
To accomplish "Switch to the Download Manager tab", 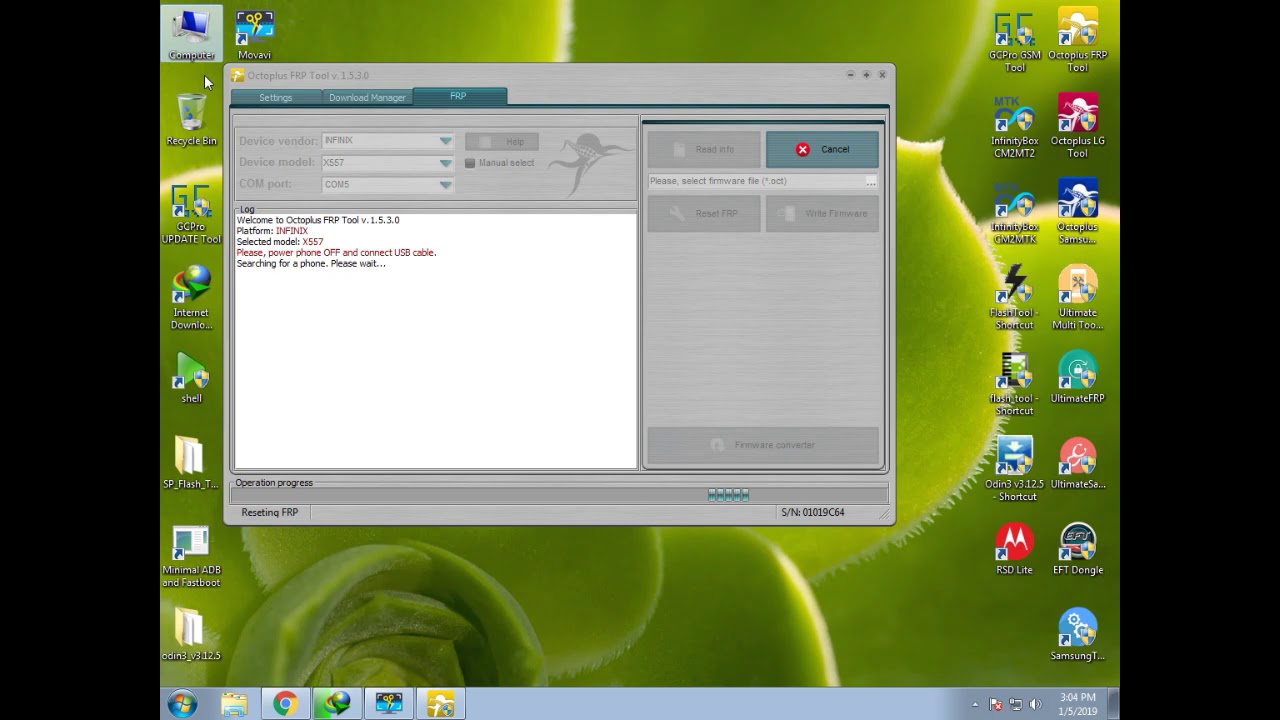I will click(367, 97).
